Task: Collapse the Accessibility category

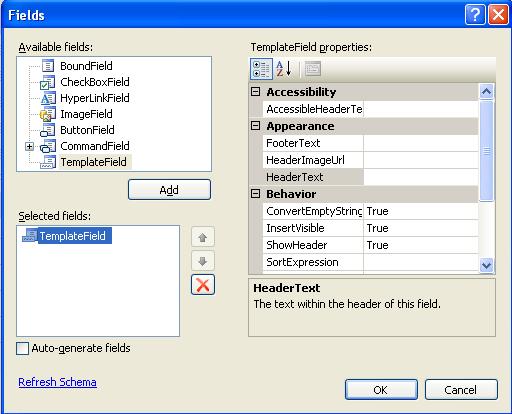Action: (x=255, y=92)
